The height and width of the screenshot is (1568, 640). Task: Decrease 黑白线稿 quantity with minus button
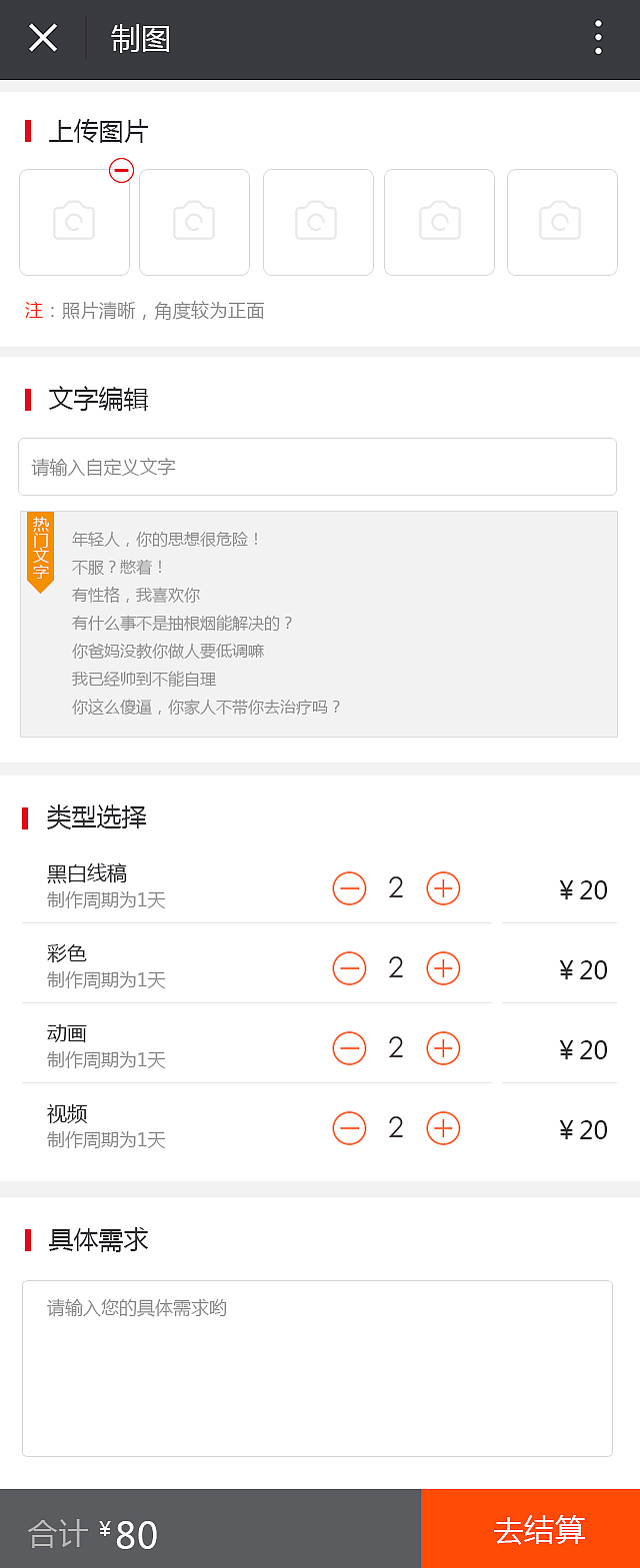point(349,887)
